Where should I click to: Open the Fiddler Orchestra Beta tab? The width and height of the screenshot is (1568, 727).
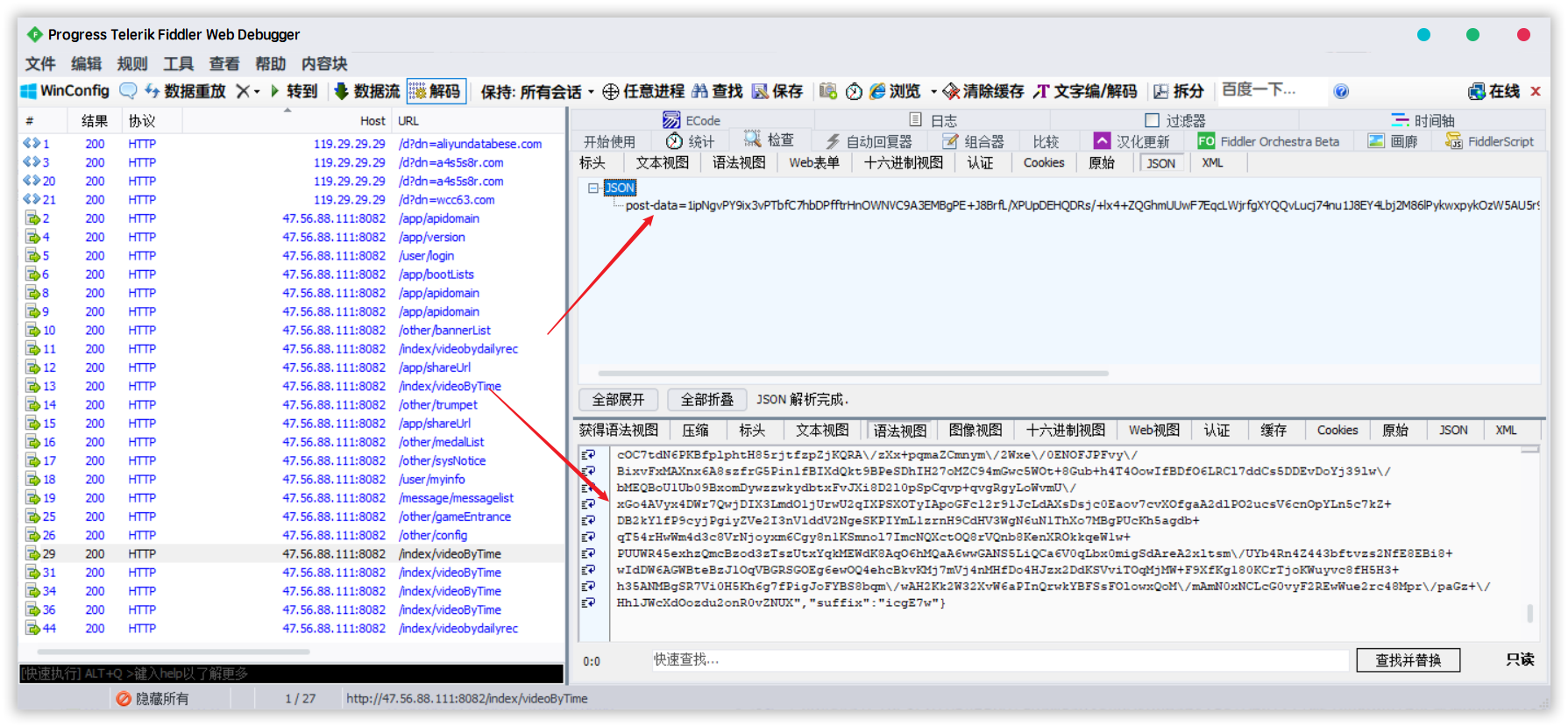(1268, 141)
